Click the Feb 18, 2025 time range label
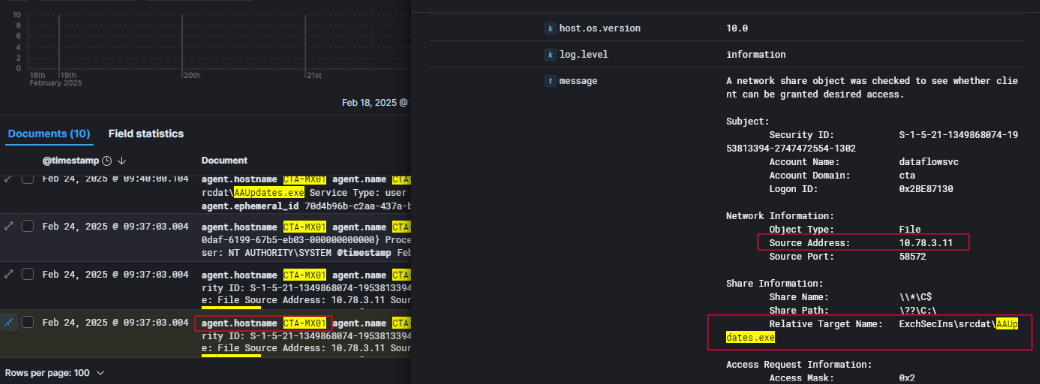 [x=375, y=103]
